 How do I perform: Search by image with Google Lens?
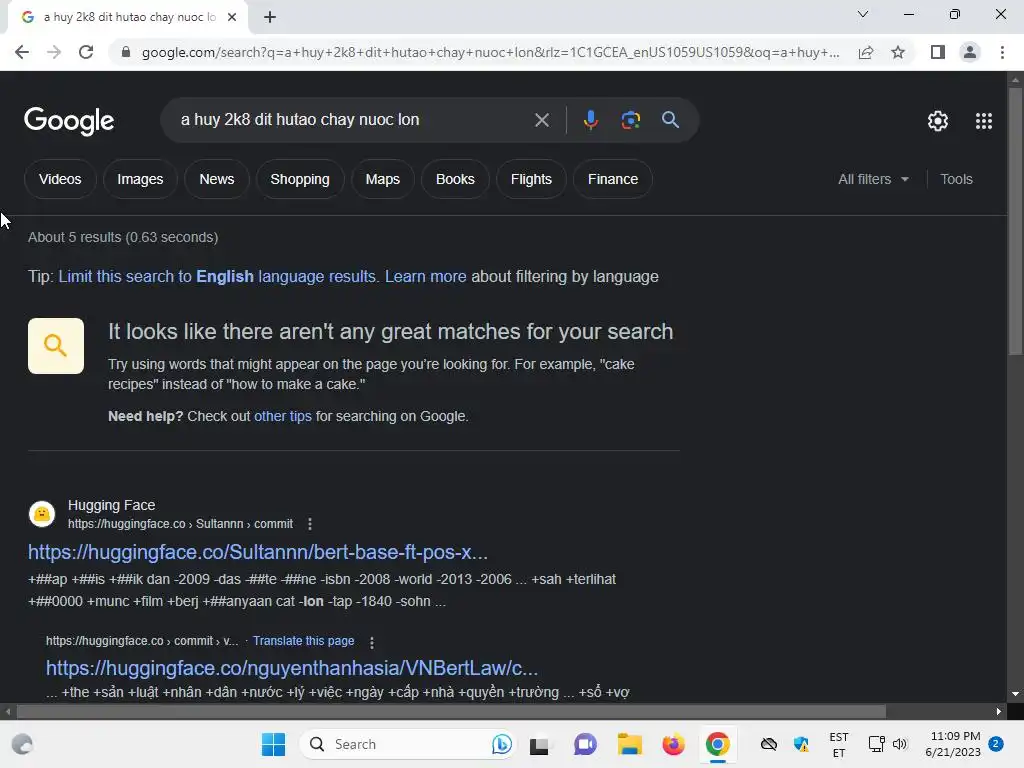click(630, 120)
